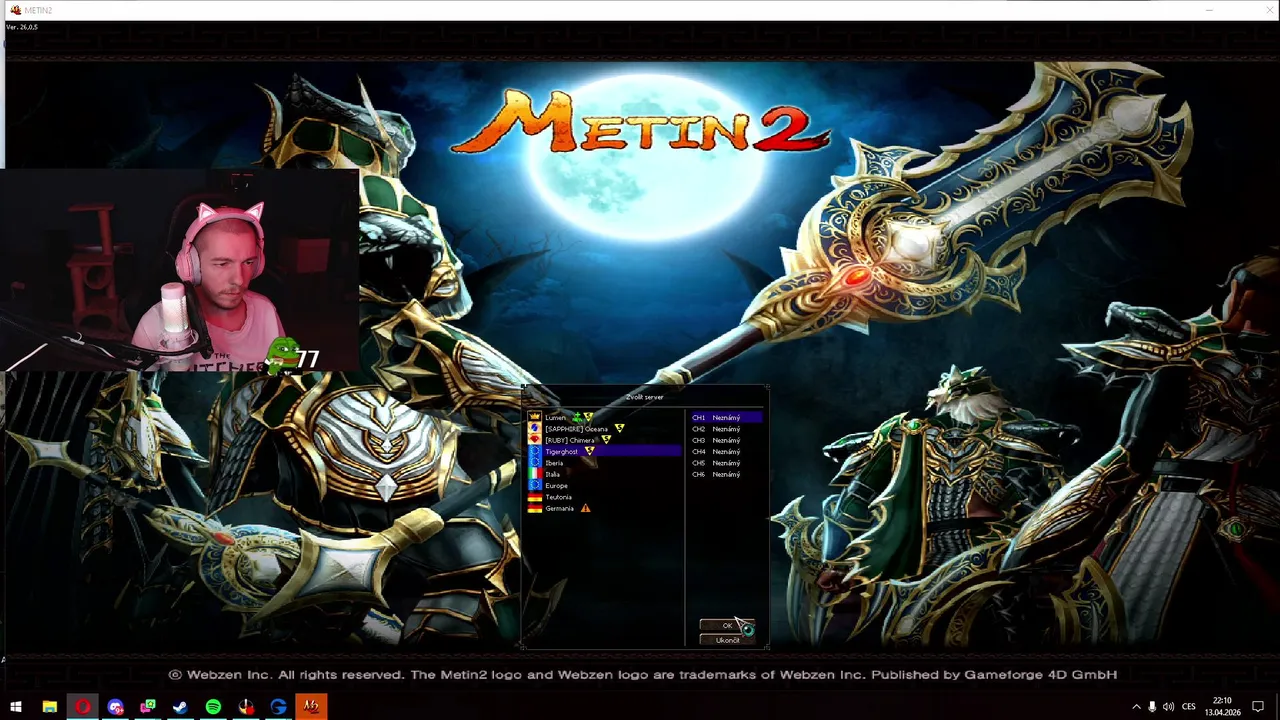
Task: Pick the [RUBY] Chimera server
Action: 605,440
